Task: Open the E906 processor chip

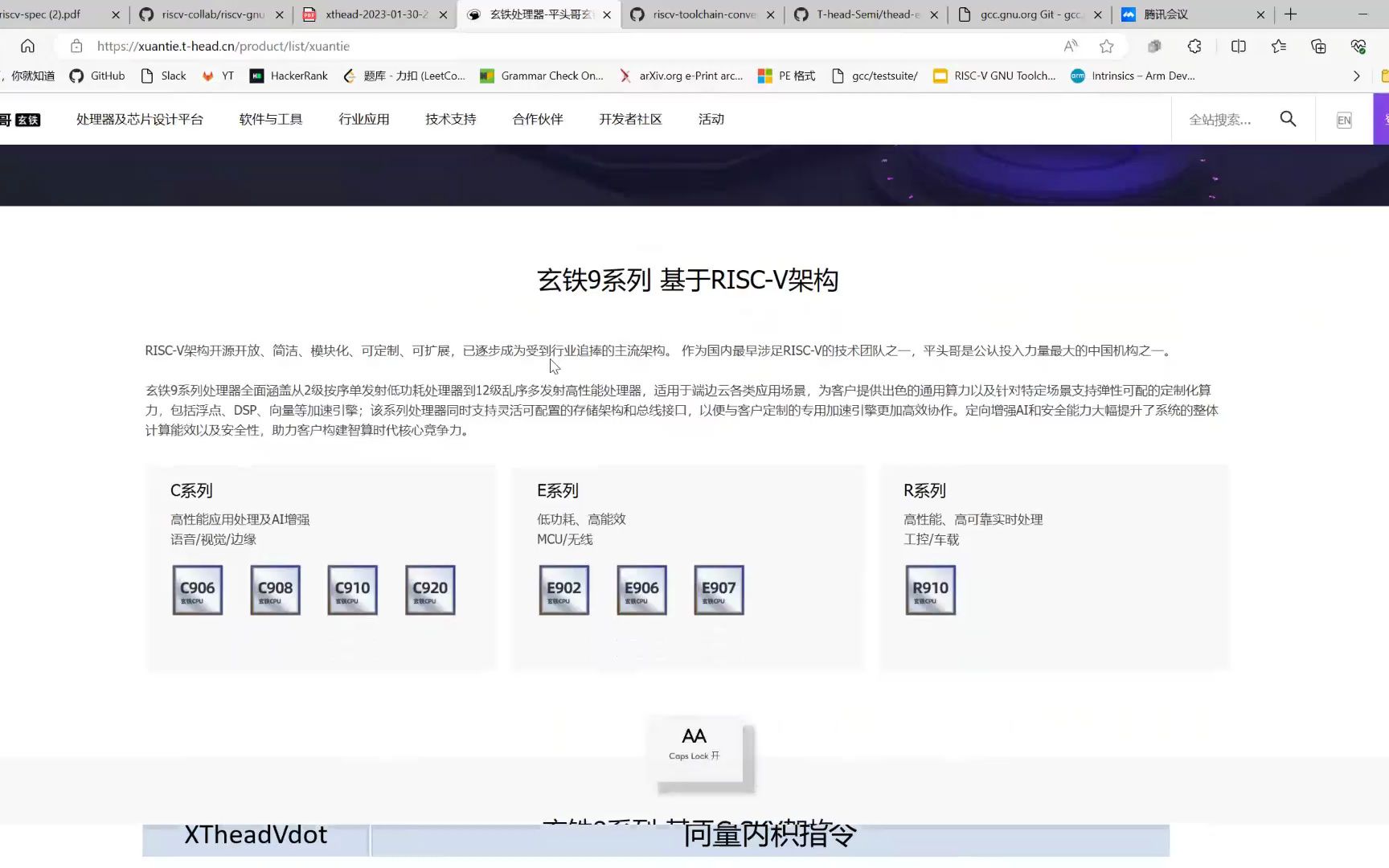Action: point(641,590)
